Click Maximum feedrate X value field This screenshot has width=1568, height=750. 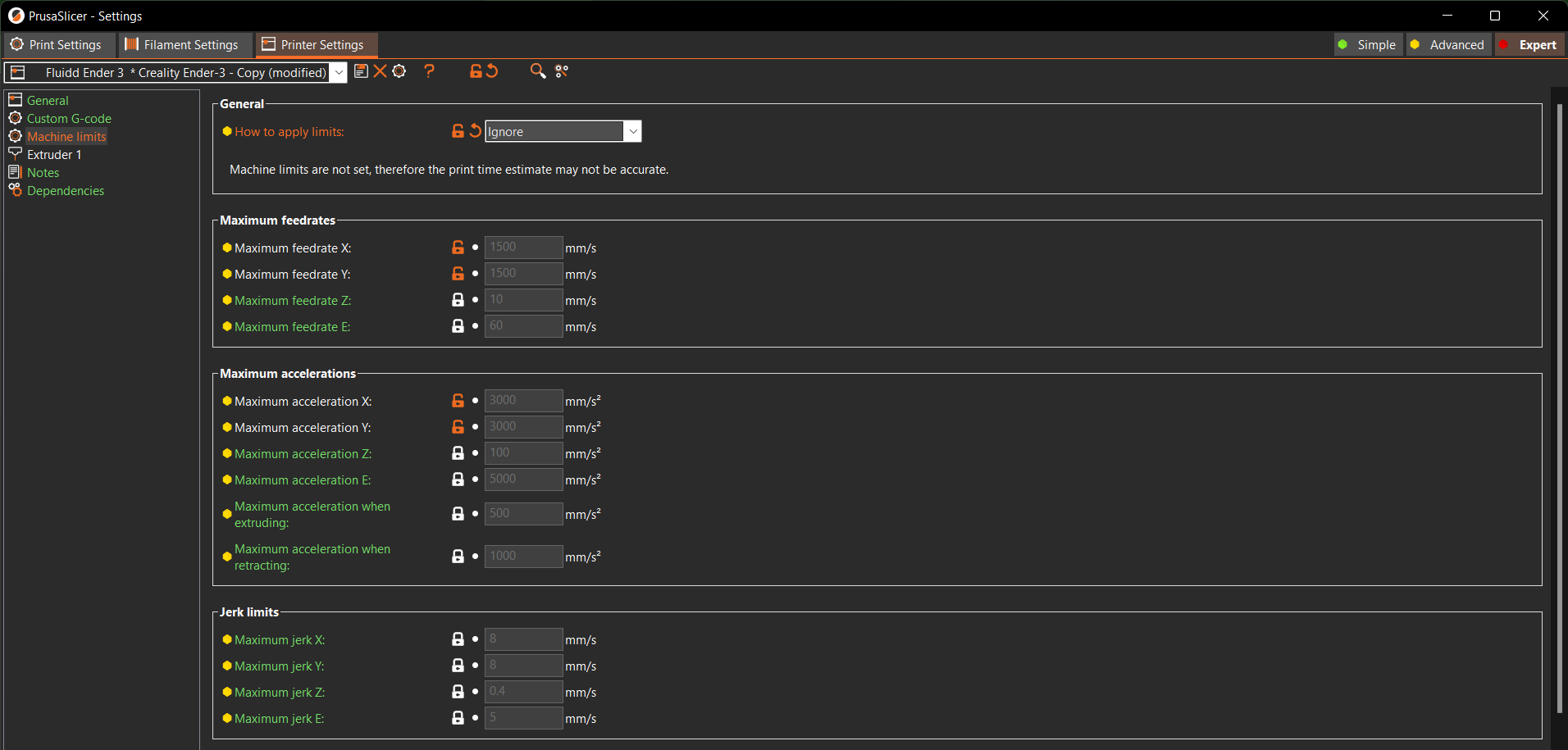click(x=523, y=248)
